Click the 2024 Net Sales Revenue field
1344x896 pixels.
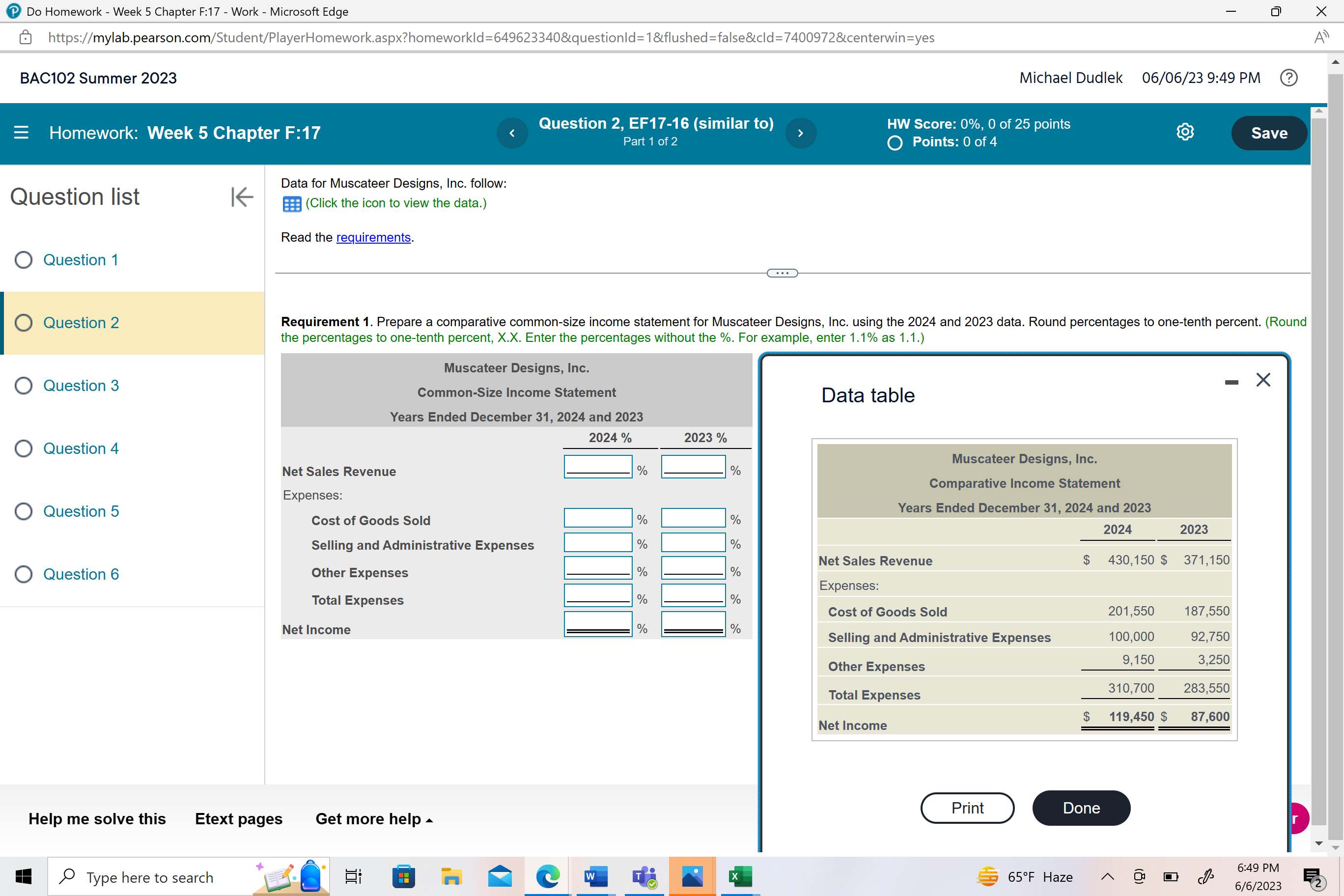(x=598, y=466)
